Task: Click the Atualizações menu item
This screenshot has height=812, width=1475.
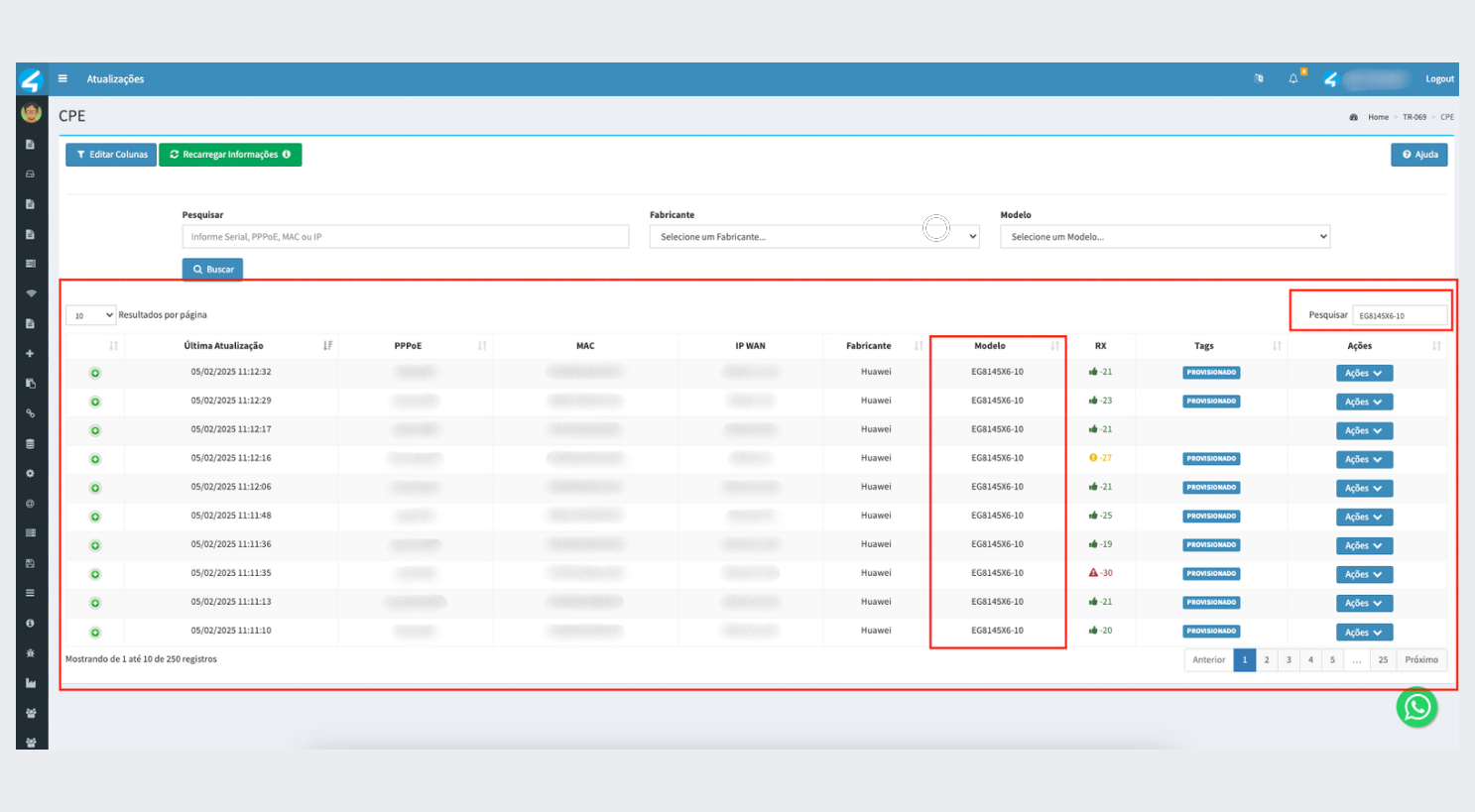Action: tap(115, 79)
